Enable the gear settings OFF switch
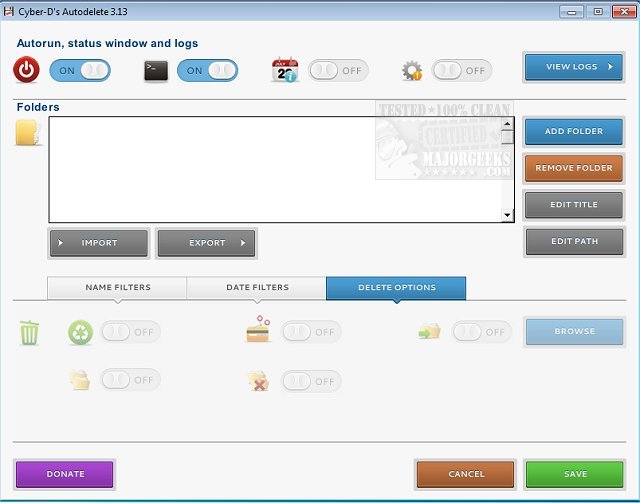Image resolution: width=640 pixels, height=503 pixels. point(462,71)
